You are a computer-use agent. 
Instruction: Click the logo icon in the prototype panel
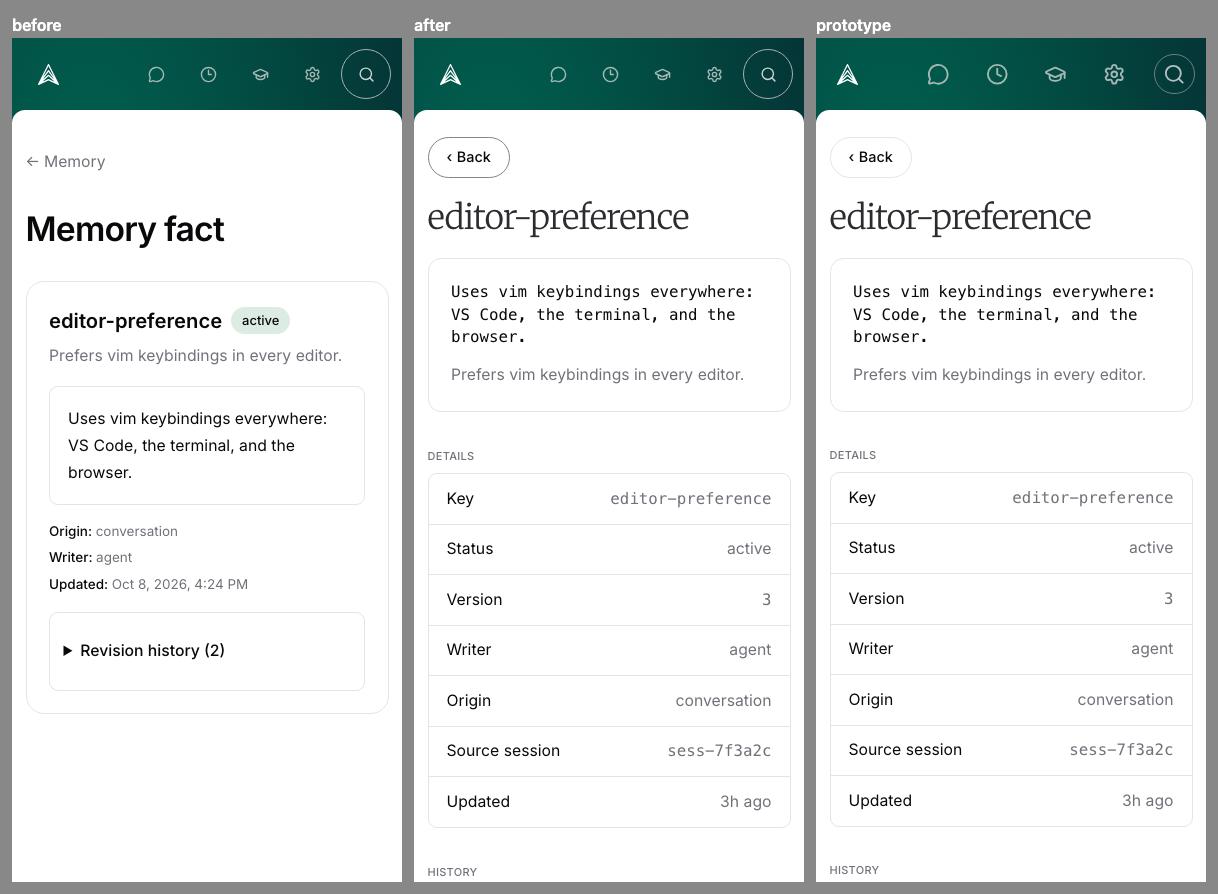[x=848, y=74]
